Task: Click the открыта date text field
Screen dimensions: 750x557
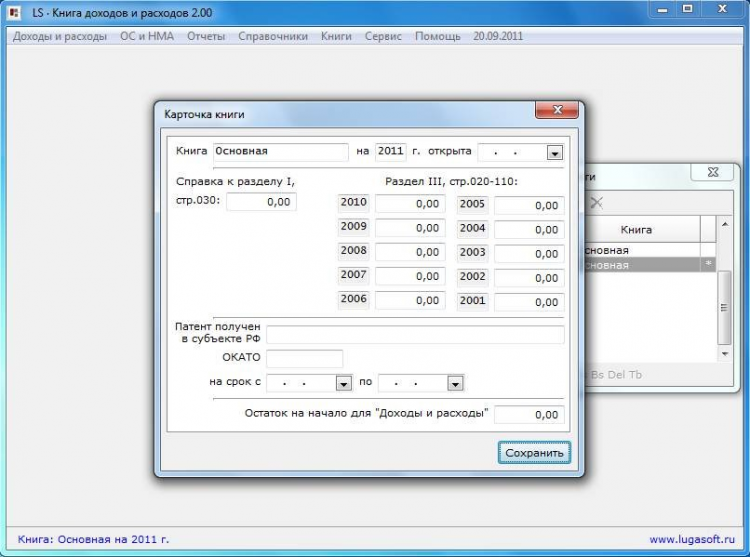Action: [x=512, y=153]
